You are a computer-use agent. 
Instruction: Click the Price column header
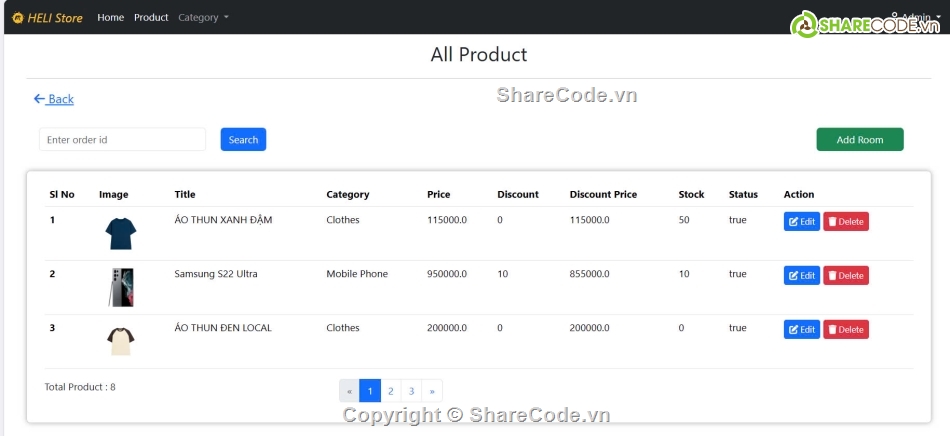[439, 194]
